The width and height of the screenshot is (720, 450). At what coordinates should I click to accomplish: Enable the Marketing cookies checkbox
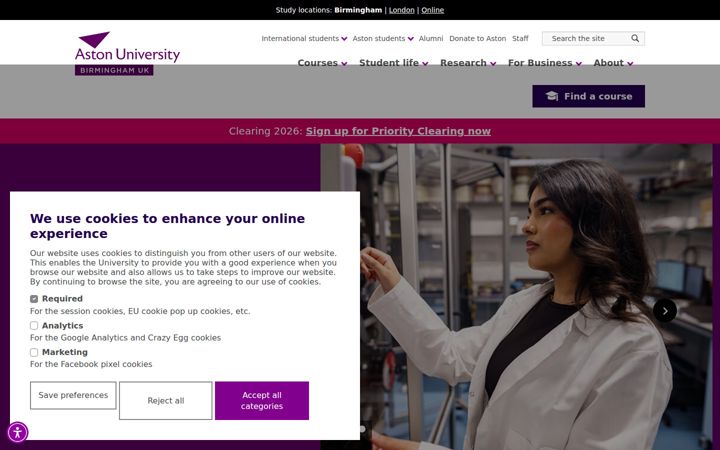coord(34,352)
